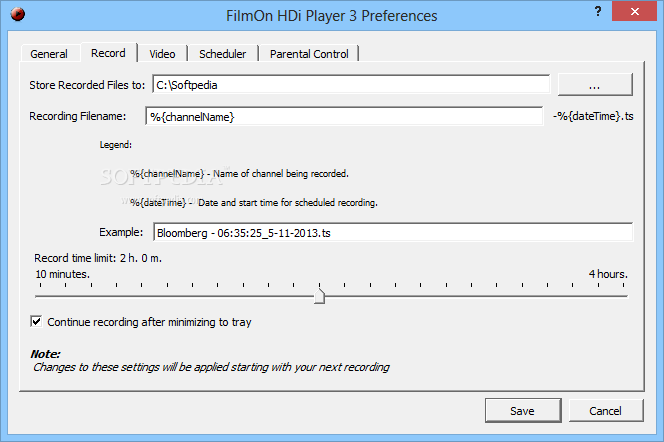Image resolution: width=664 pixels, height=442 pixels.
Task: Click the record time limit slider thumb
Action: 319,296
